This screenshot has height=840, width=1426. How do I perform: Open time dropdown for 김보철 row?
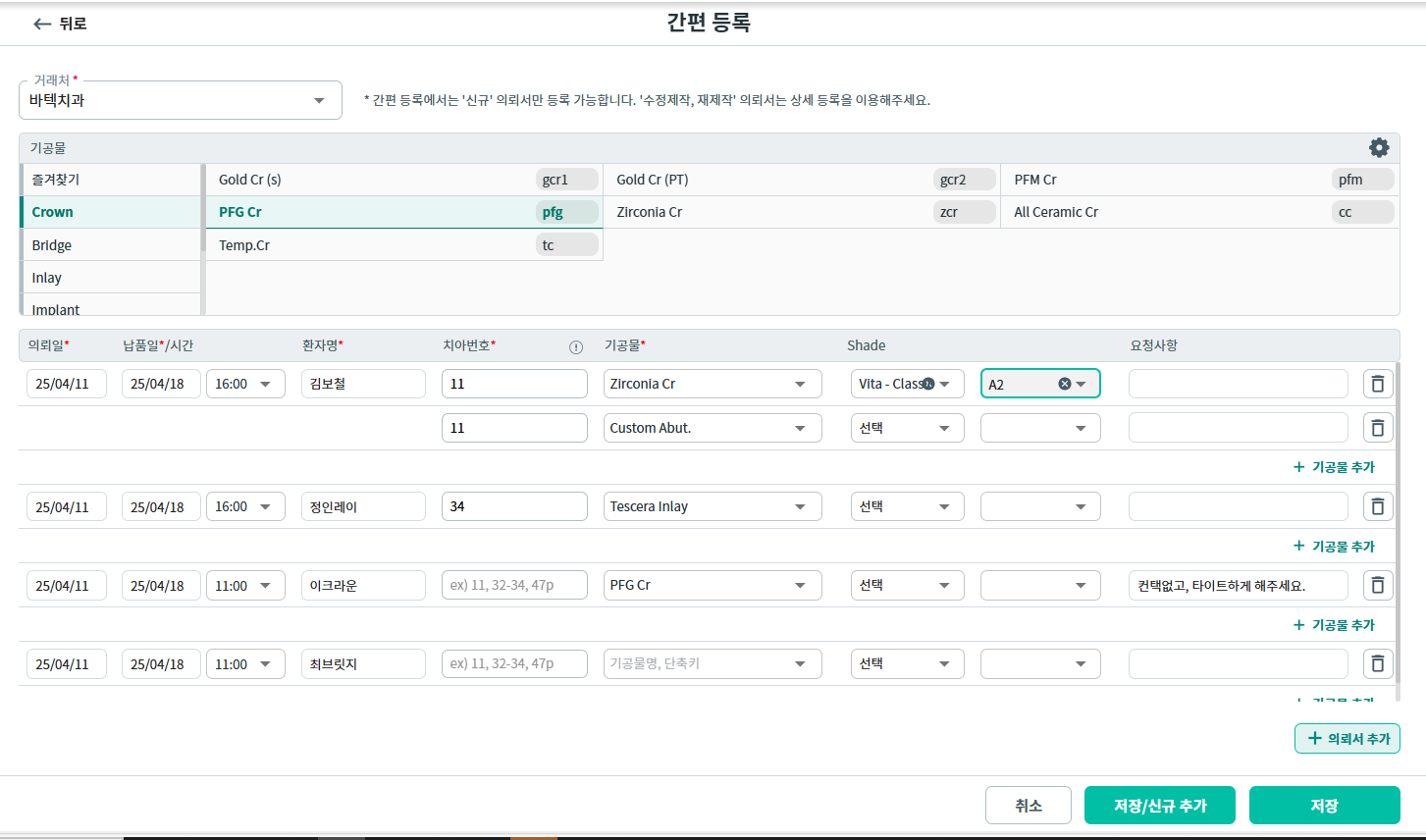click(245, 384)
